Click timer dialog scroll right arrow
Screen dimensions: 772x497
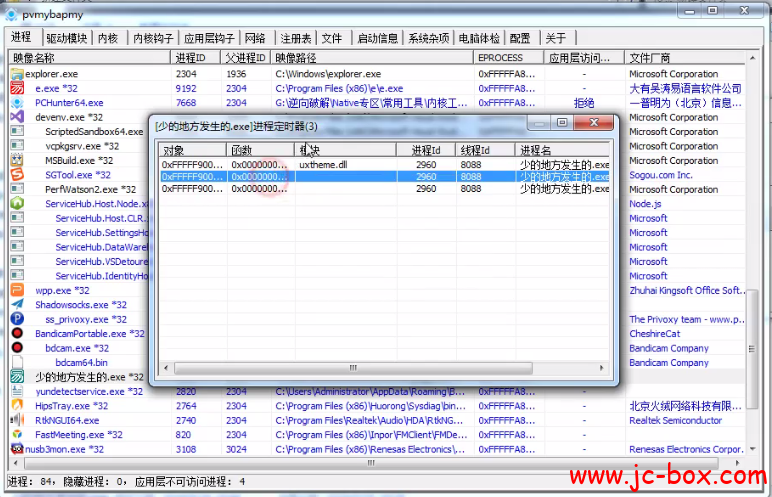[601, 368]
